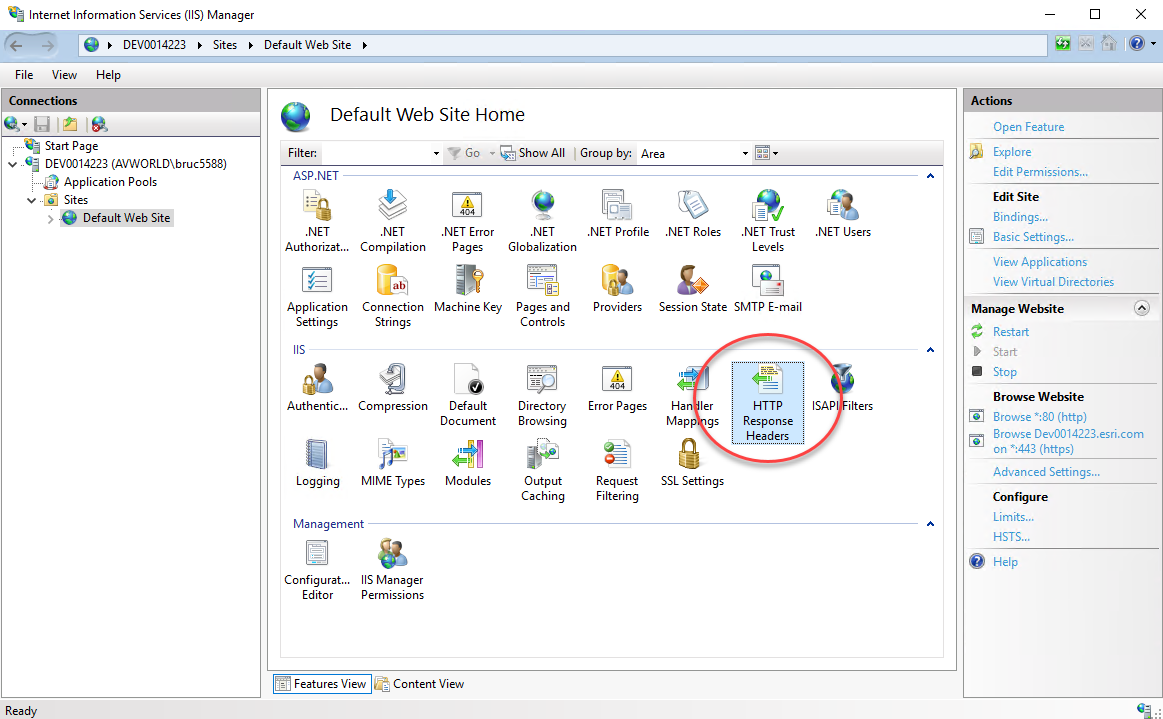Open .NET Globalization feature
Screen dimensions: 1163x719
pyautogui.click(x=542, y=220)
